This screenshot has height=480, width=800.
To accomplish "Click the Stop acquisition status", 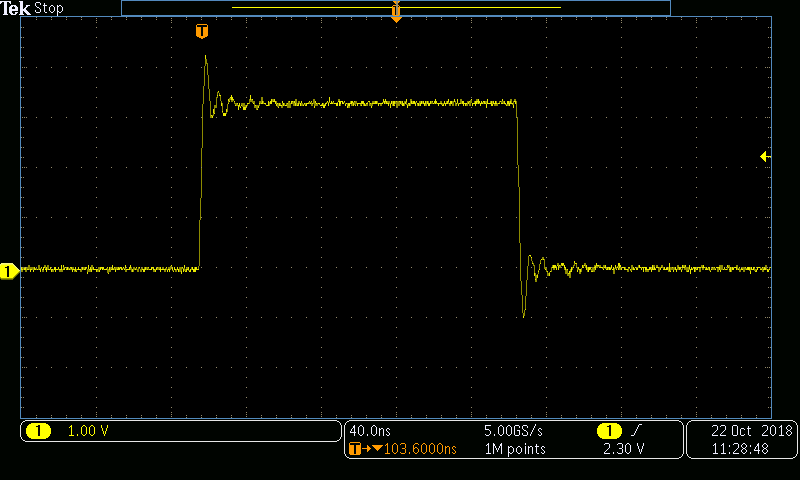I will 49,8.
